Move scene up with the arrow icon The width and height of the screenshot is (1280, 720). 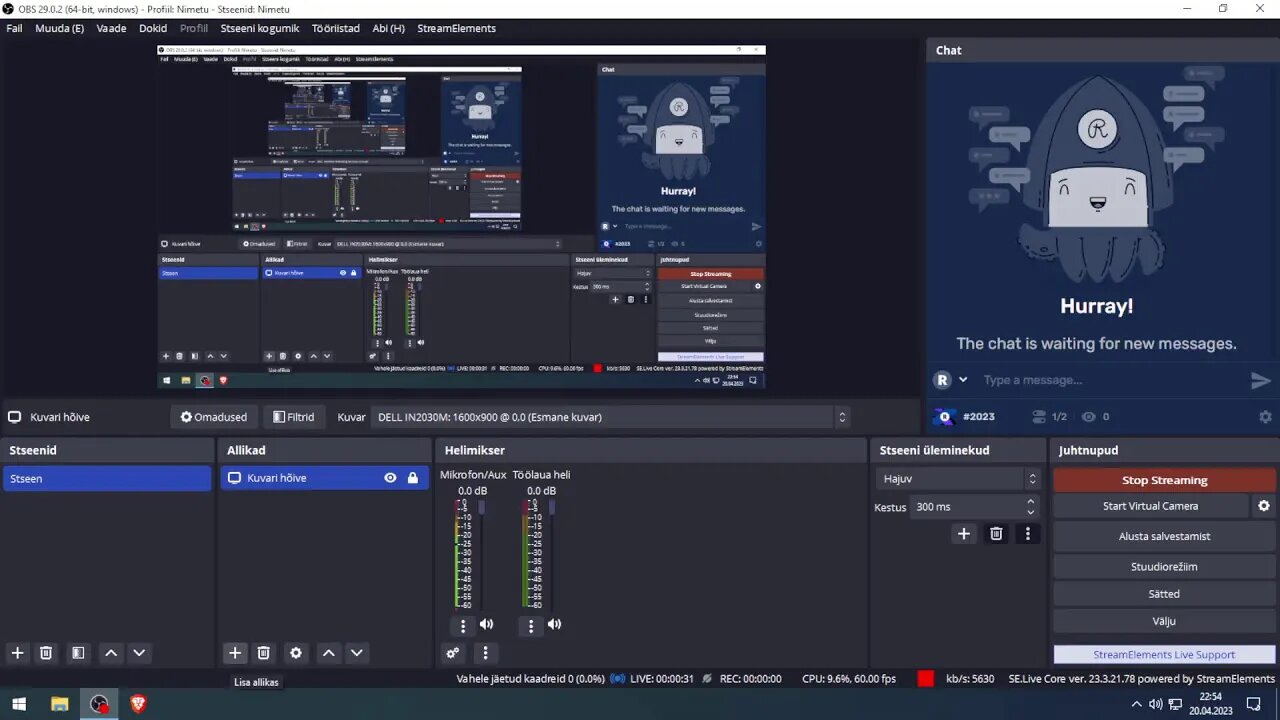click(x=111, y=653)
